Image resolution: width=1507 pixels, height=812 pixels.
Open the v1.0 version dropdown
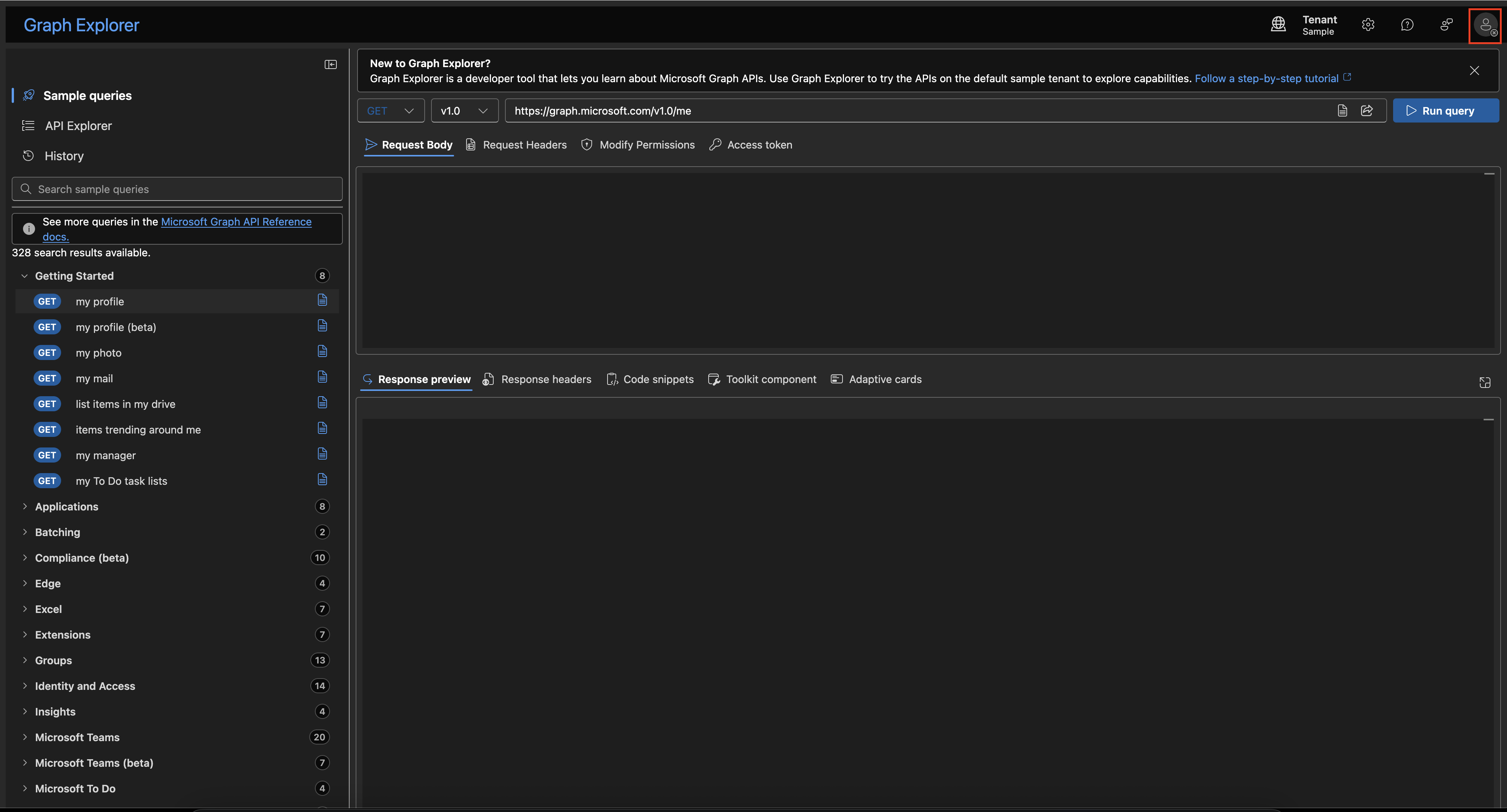point(464,110)
